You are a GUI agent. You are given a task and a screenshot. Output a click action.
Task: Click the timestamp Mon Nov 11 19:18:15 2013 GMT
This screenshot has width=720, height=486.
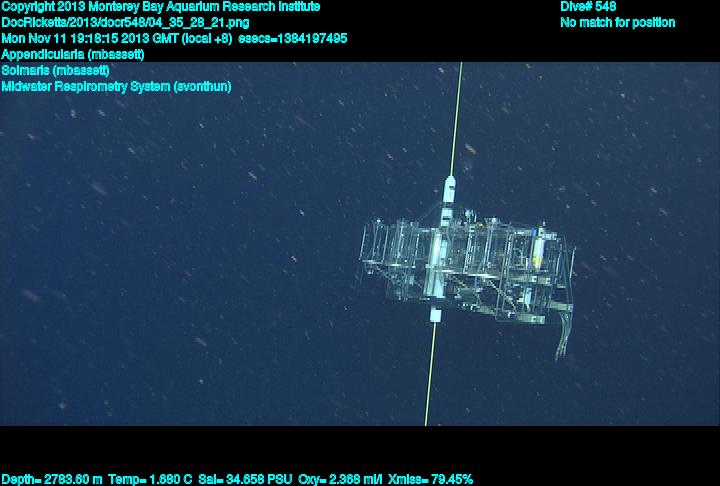click(x=91, y=39)
